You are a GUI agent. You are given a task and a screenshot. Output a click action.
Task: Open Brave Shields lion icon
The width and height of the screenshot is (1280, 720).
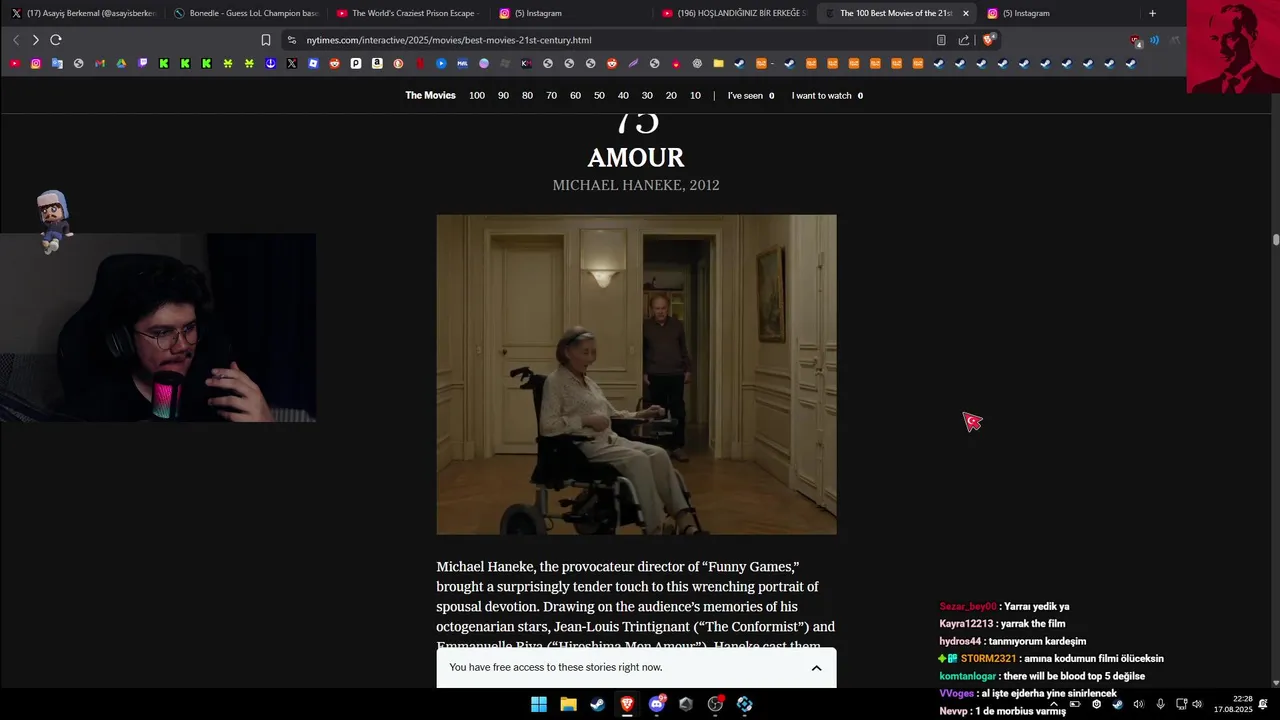coord(989,40)
